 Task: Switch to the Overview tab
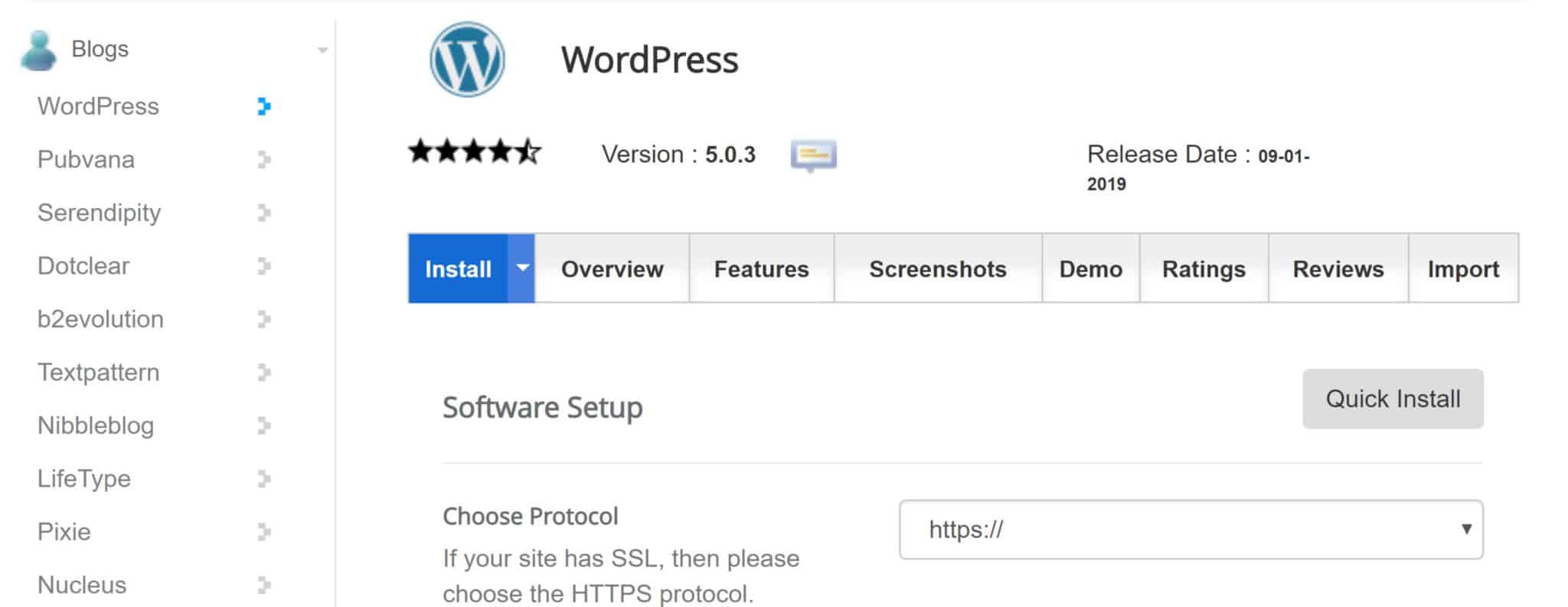612,269
